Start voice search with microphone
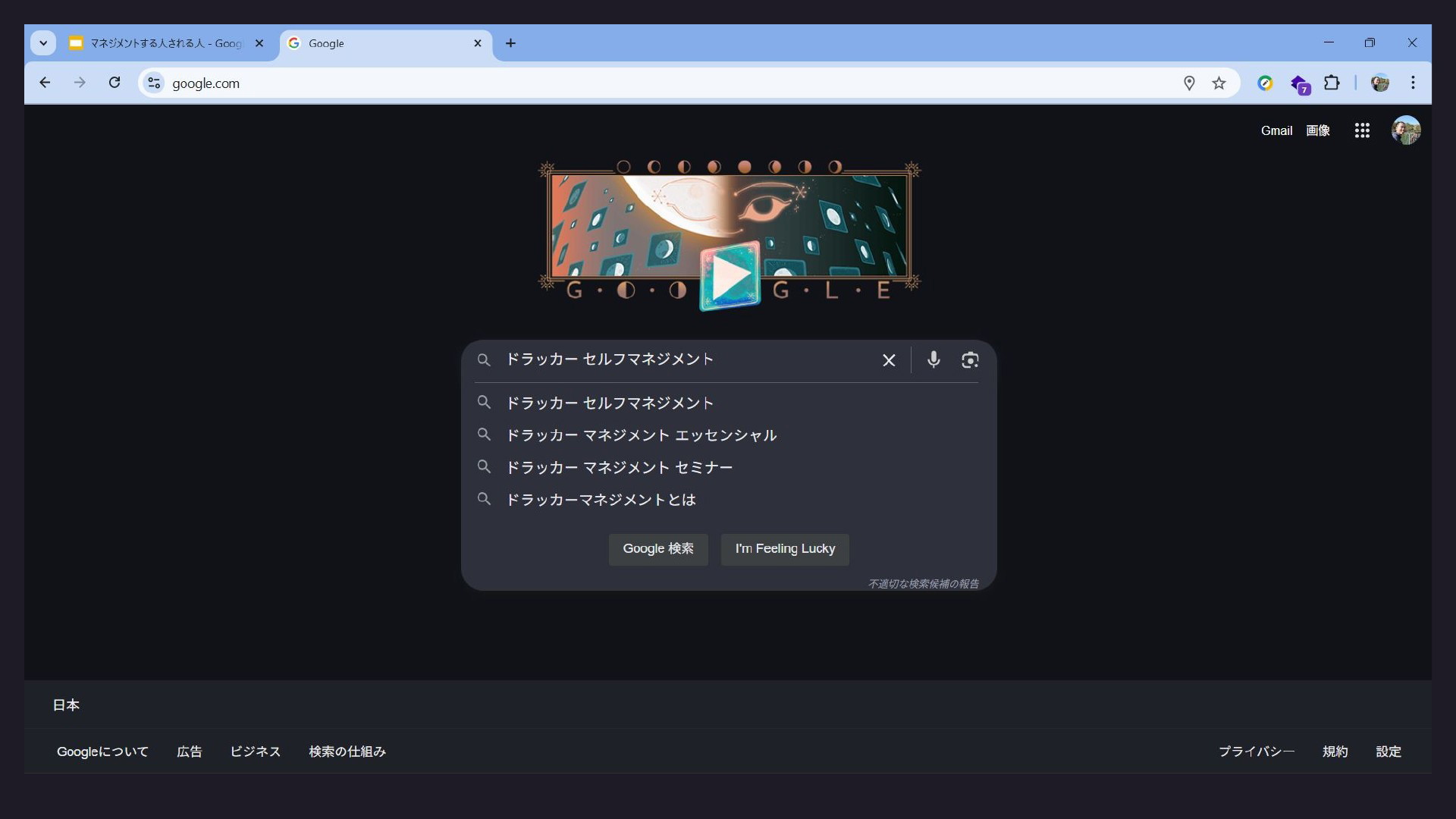The image size is (1456, 819). [934, 359]
